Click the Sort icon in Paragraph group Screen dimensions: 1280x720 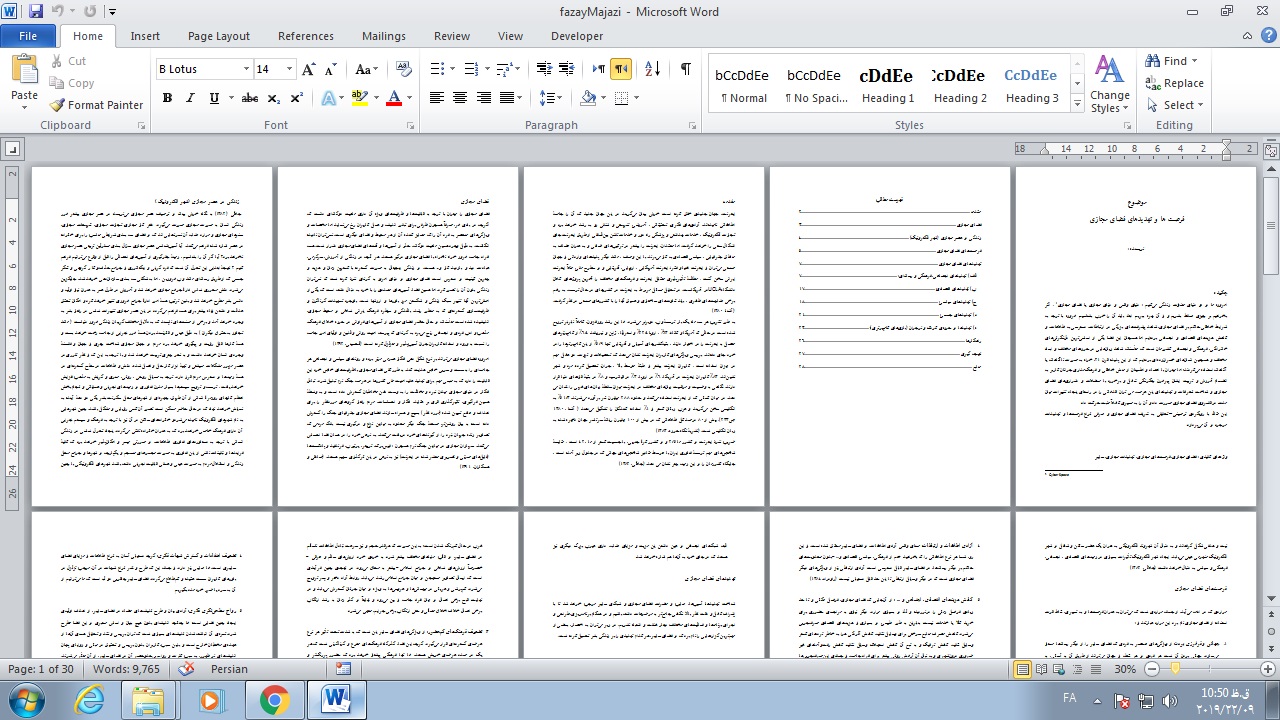(652, 69)
